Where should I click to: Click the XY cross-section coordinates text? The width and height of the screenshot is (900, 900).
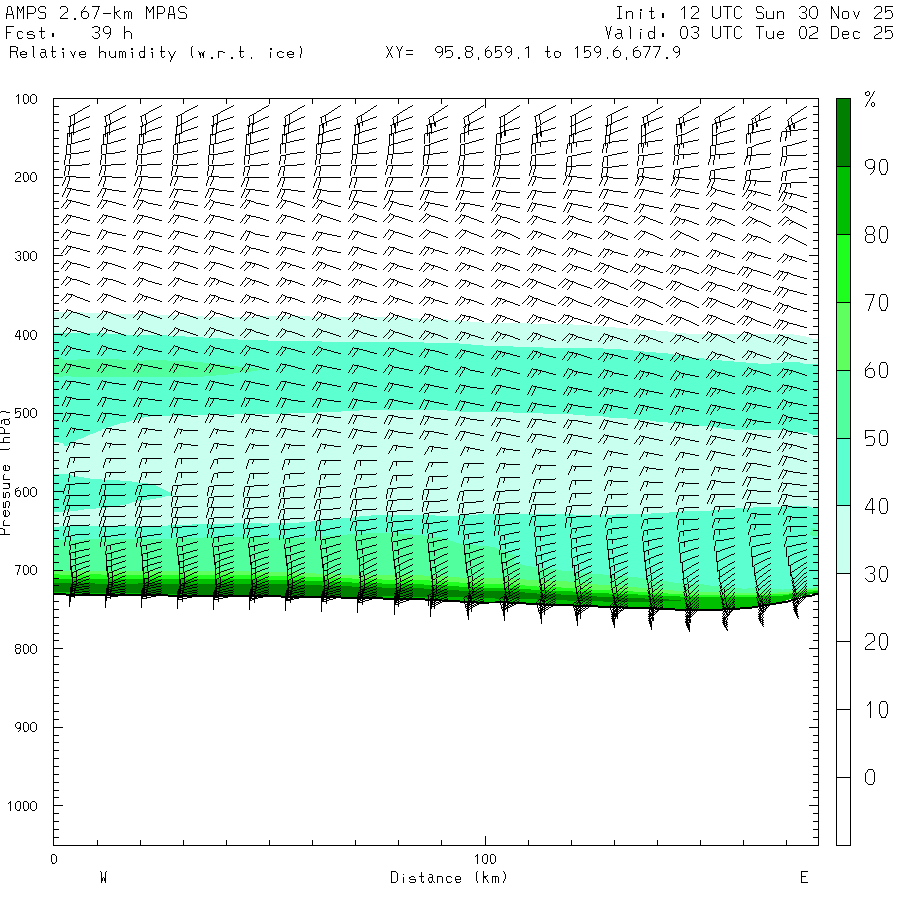click(533, 53)
